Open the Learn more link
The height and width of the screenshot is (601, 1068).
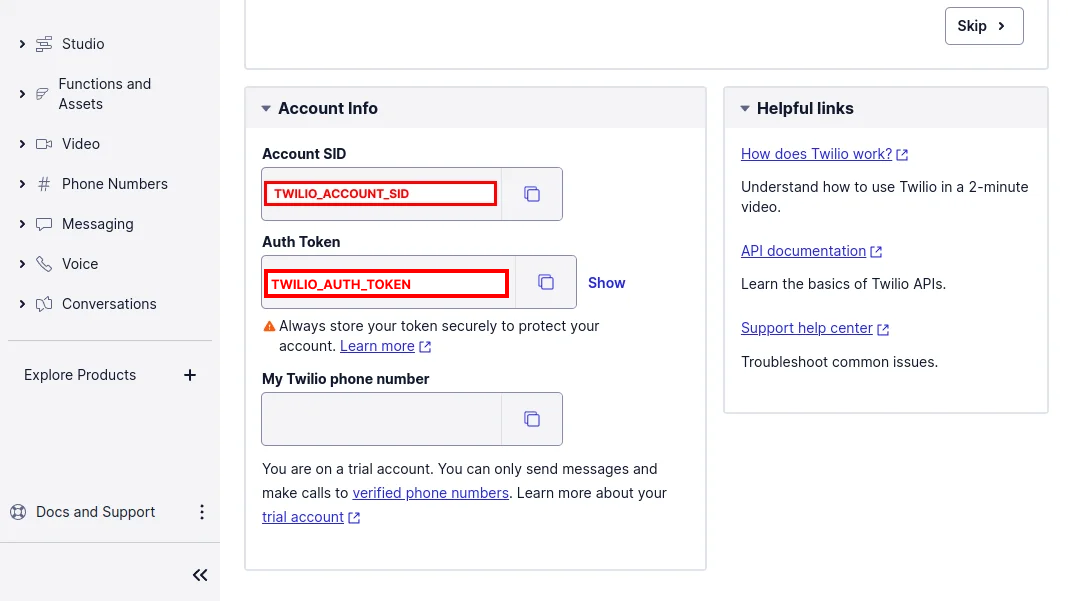pos(377,346)
